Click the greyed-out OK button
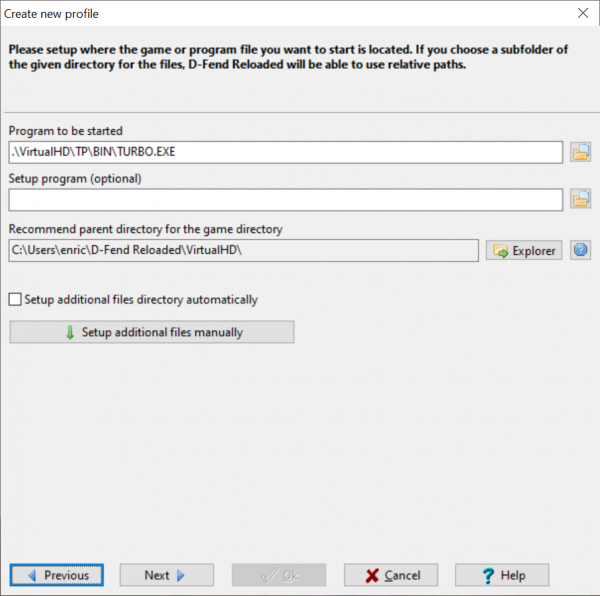Image resolution: width=600 pixels, height=596 pixels. click(278, 575)
